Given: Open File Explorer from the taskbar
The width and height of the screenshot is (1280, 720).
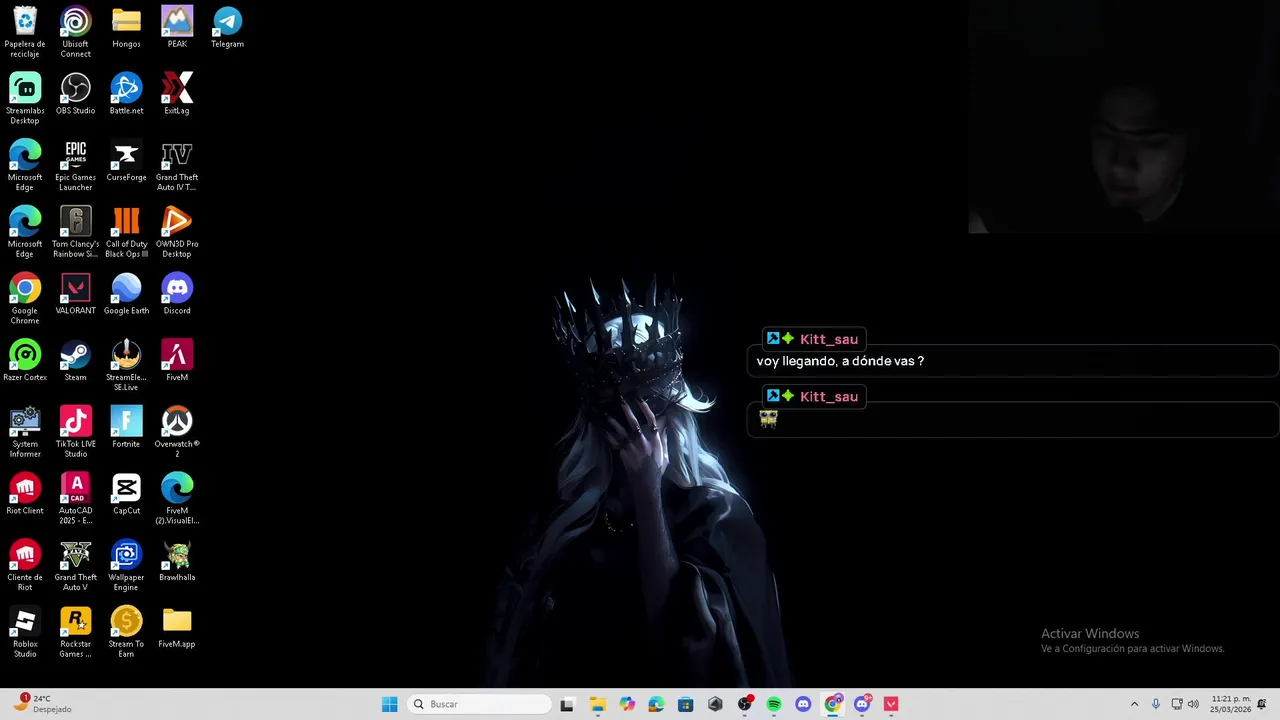Looking at the screenshot, I should click(597, 704).
